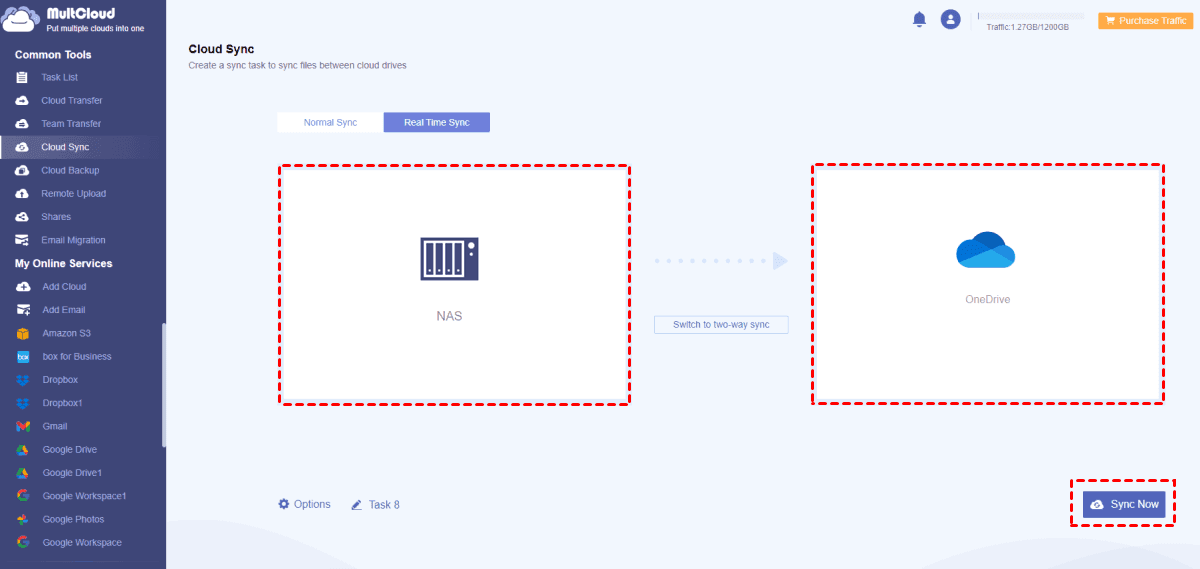Click the OneDrive cloud icon in destination box
Viewport: 1200px width, 569px height.
coord(985,250)
